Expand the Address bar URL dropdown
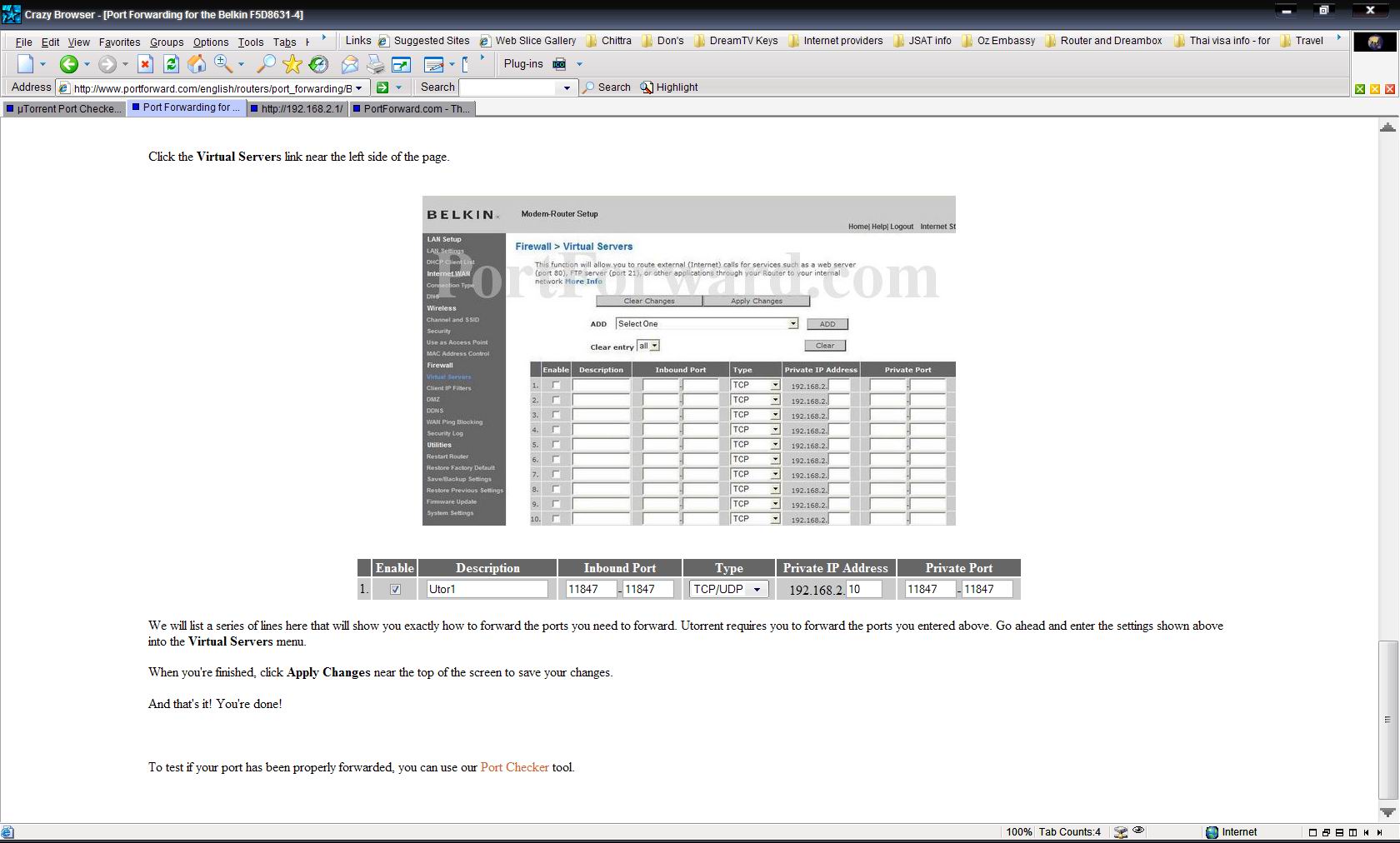Screen dimensions: 1400x843 (x=359, y=88)
